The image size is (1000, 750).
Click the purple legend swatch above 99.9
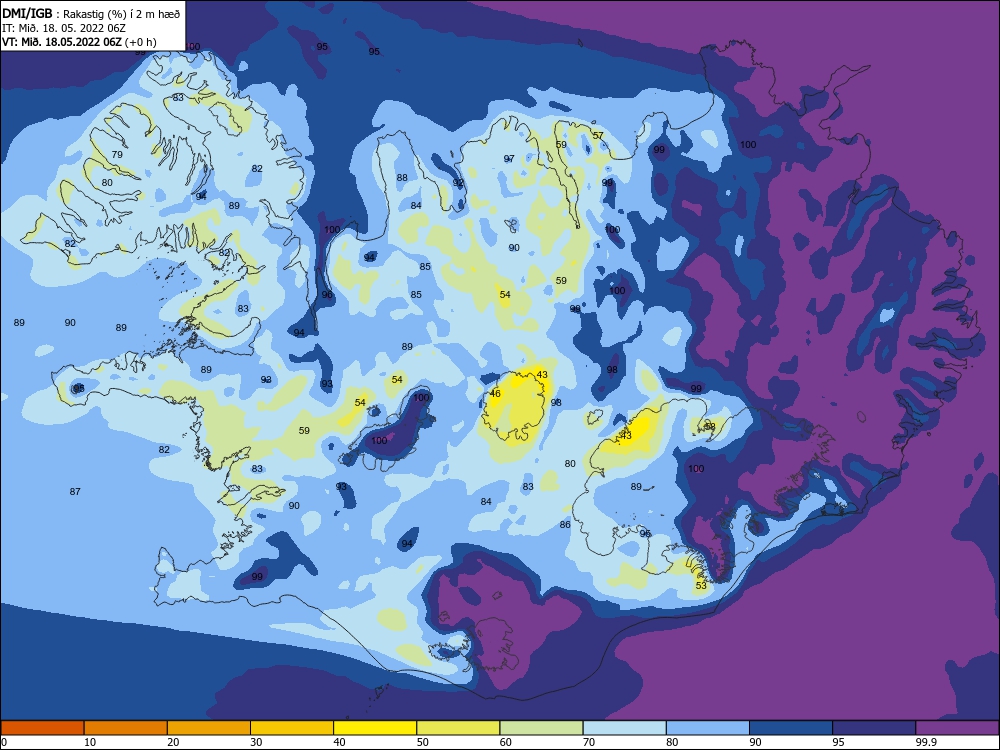(957, 728)
